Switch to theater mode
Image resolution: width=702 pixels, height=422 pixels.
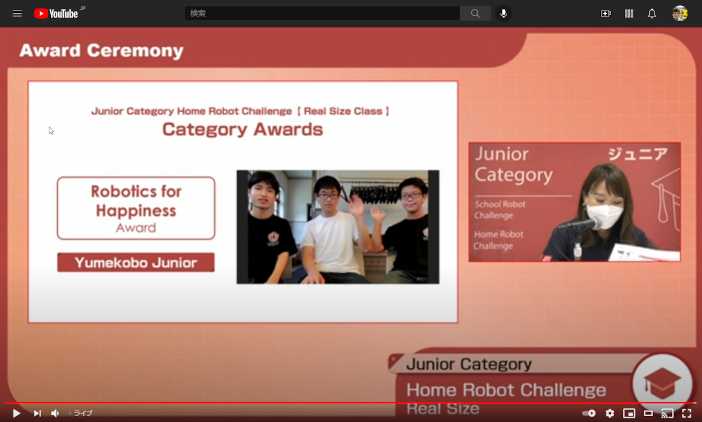pos(648,413)
